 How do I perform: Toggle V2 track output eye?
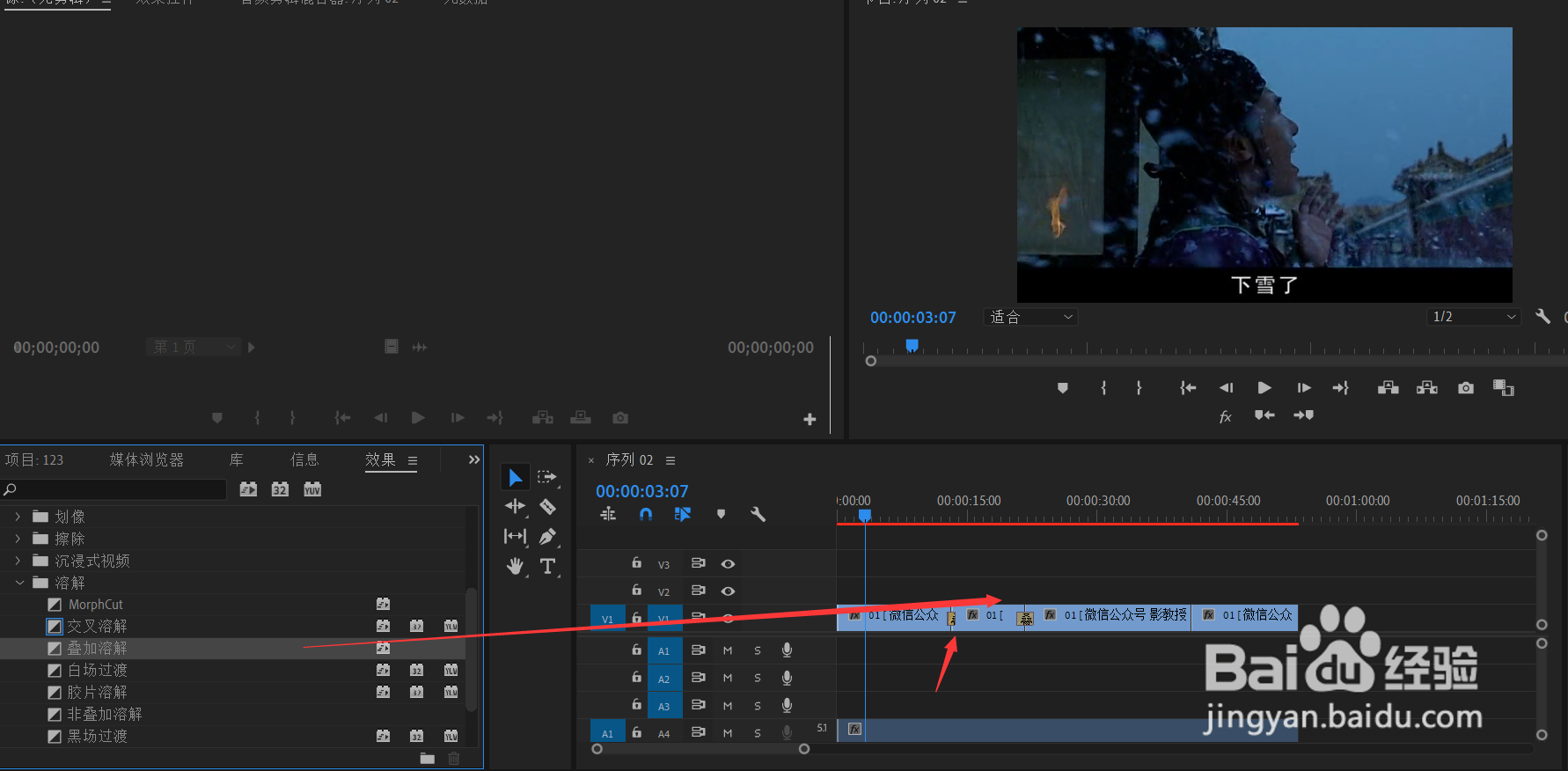tap(728, 591)
